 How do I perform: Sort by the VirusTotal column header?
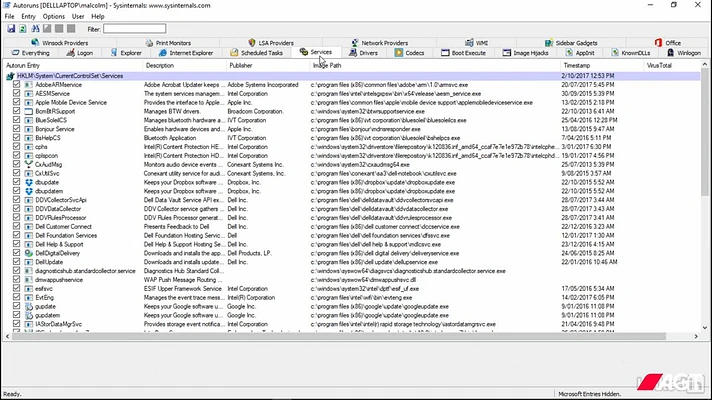pyautogui.click(x=672, y=65)
